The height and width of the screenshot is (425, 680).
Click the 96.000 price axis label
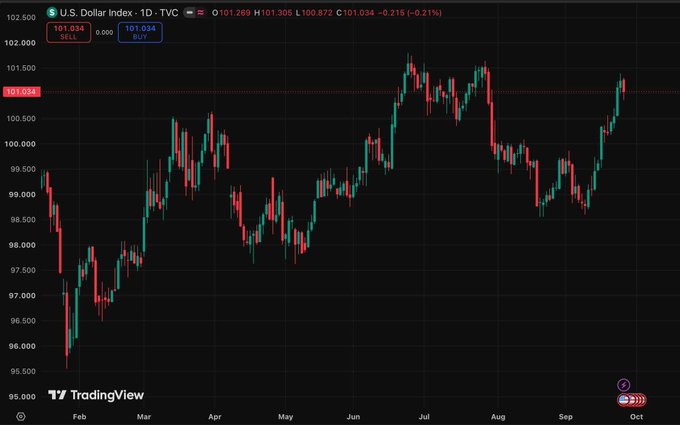(x=22, y=346)
